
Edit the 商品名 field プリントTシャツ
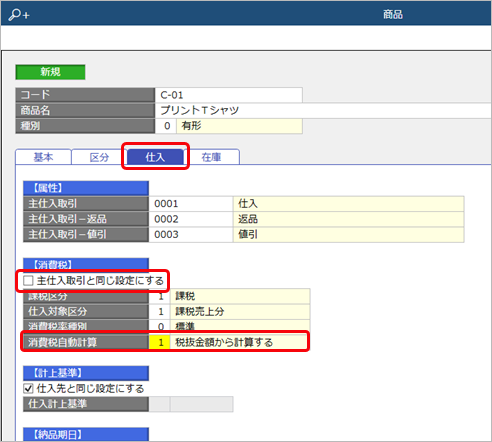click(323, 110)
